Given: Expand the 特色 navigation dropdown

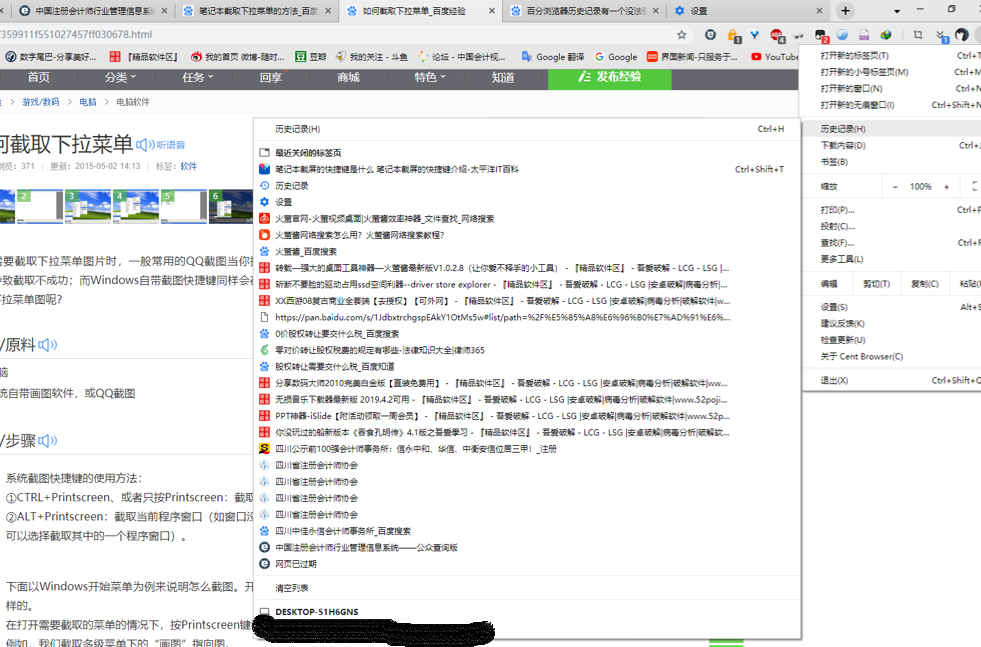Looking at the screenshot, I should pos(430,78).
